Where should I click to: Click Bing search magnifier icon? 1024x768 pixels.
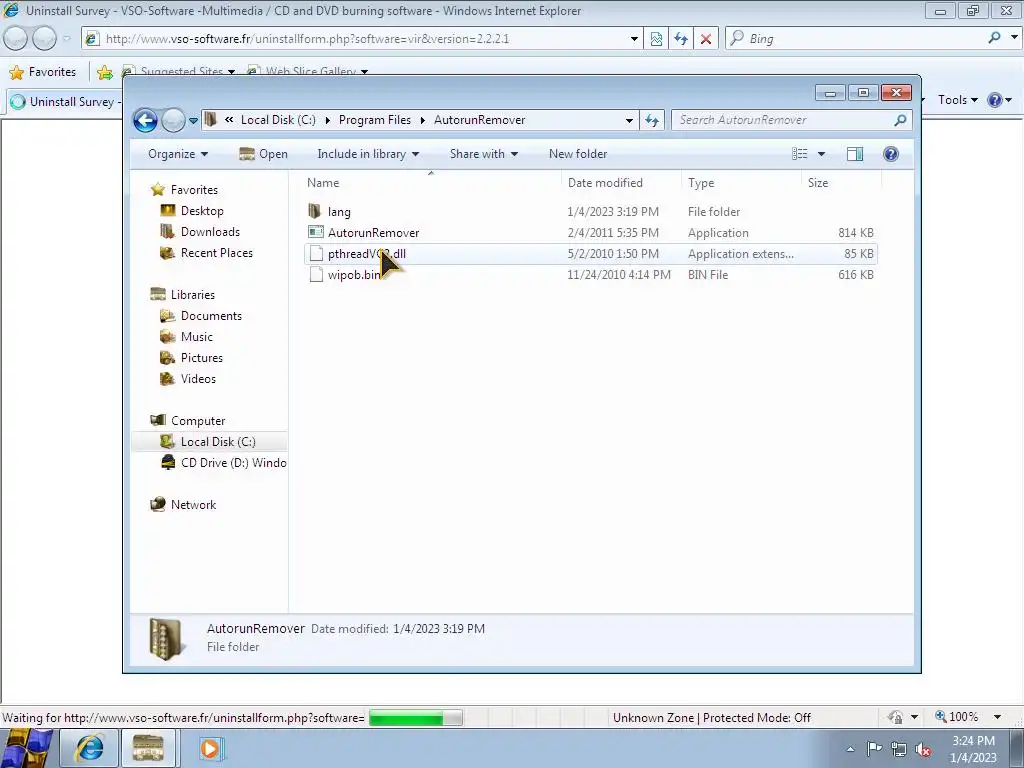[x=995, y=38]
